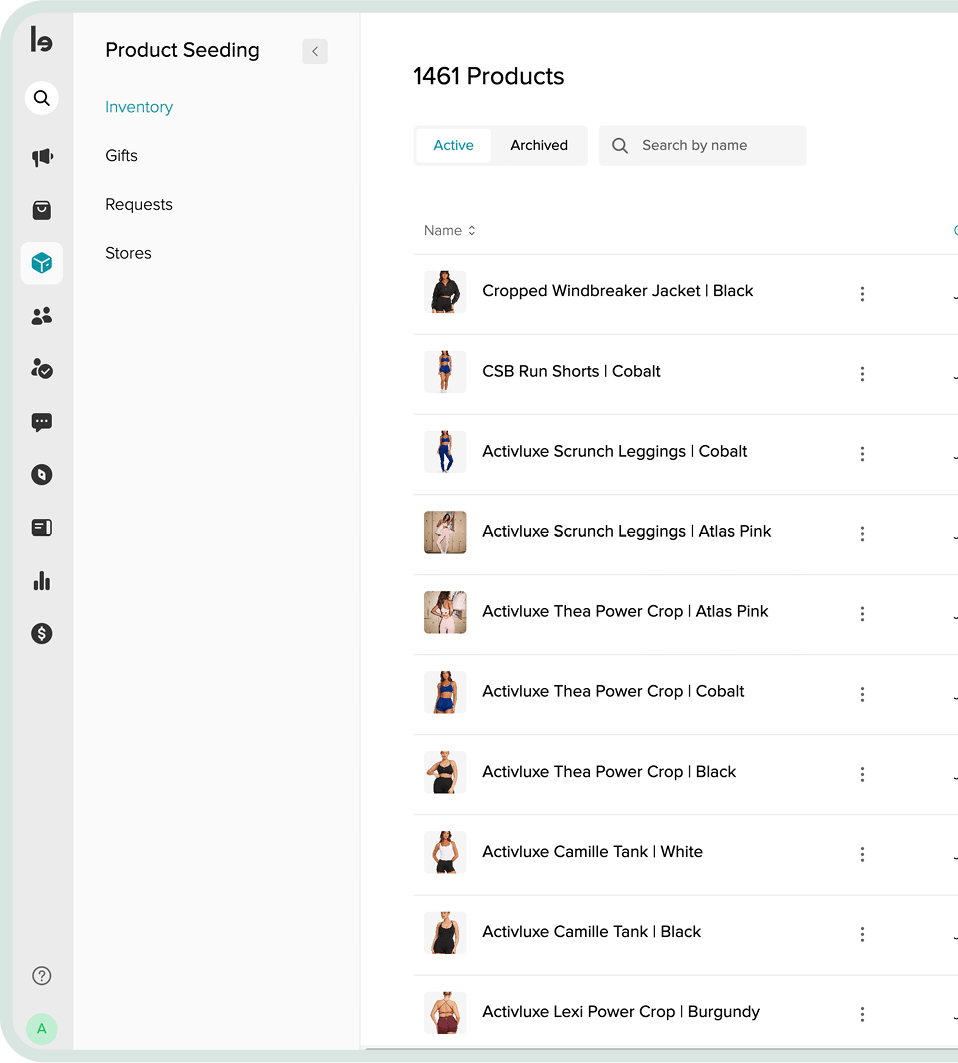958x1063 pixels.
Task: Click Activluxe Scrunch Leggings Atlas Pink thumbnail
Action: [x=445, y=532]
